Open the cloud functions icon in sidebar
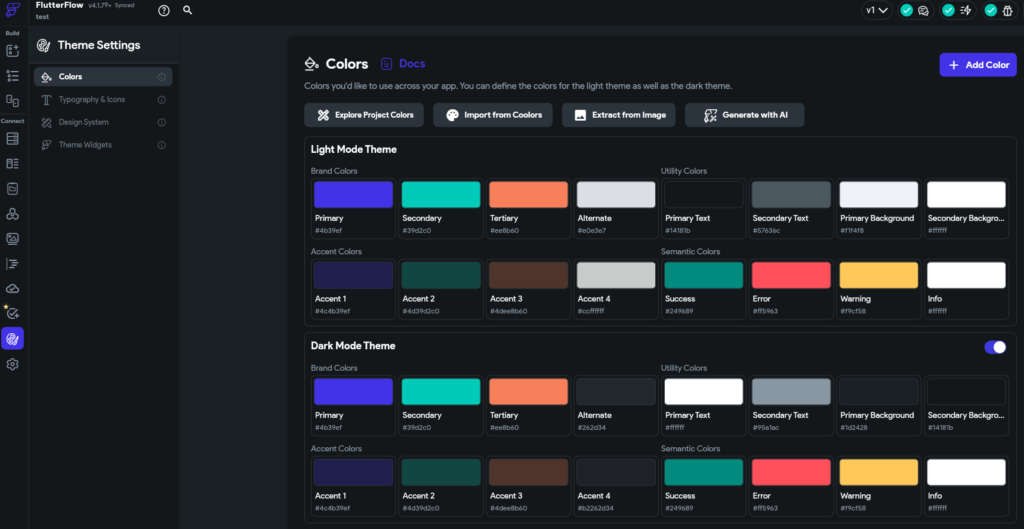The width and height of the screenshot is (1024, 529). pos(13,289)
